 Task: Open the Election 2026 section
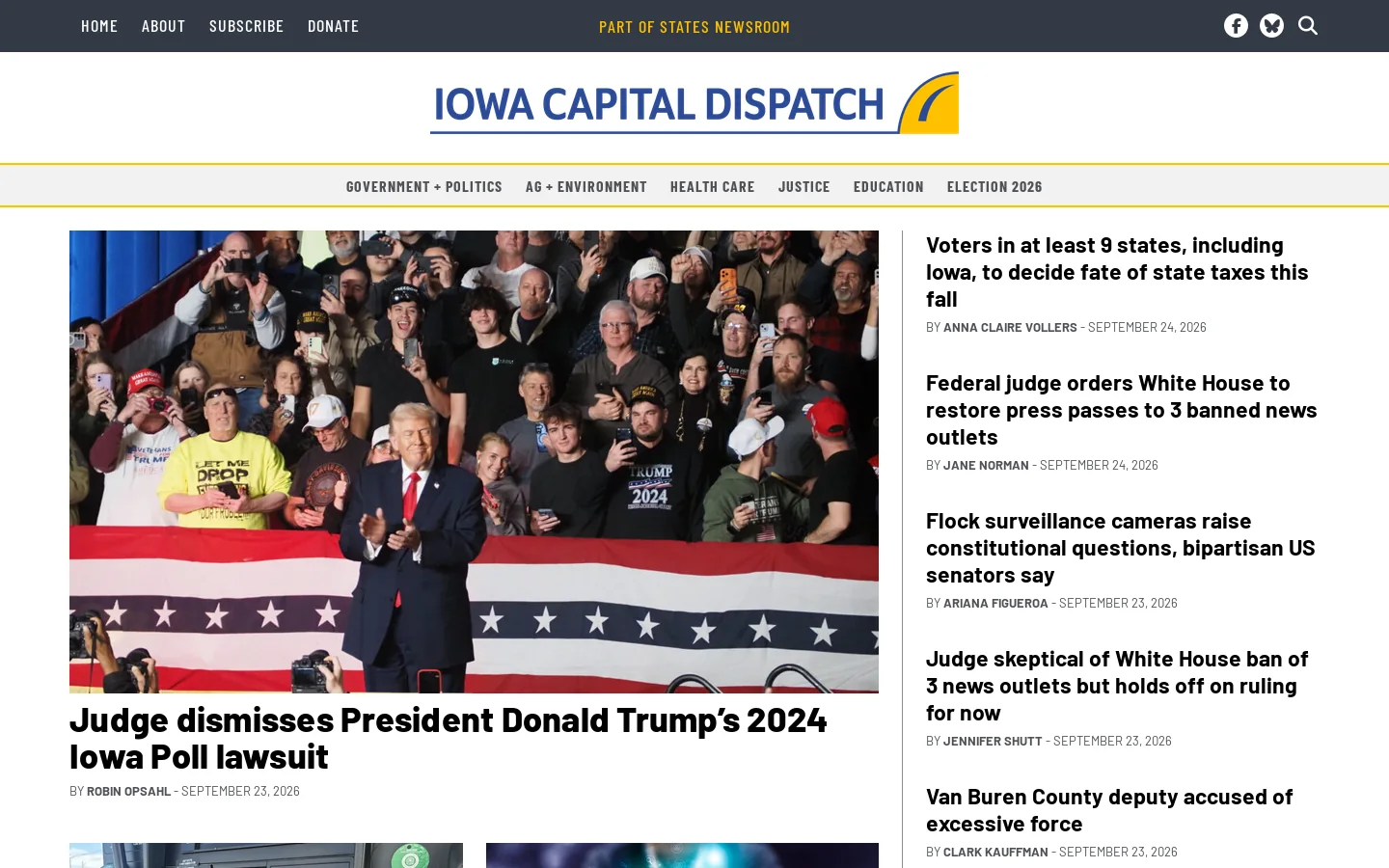994,186
